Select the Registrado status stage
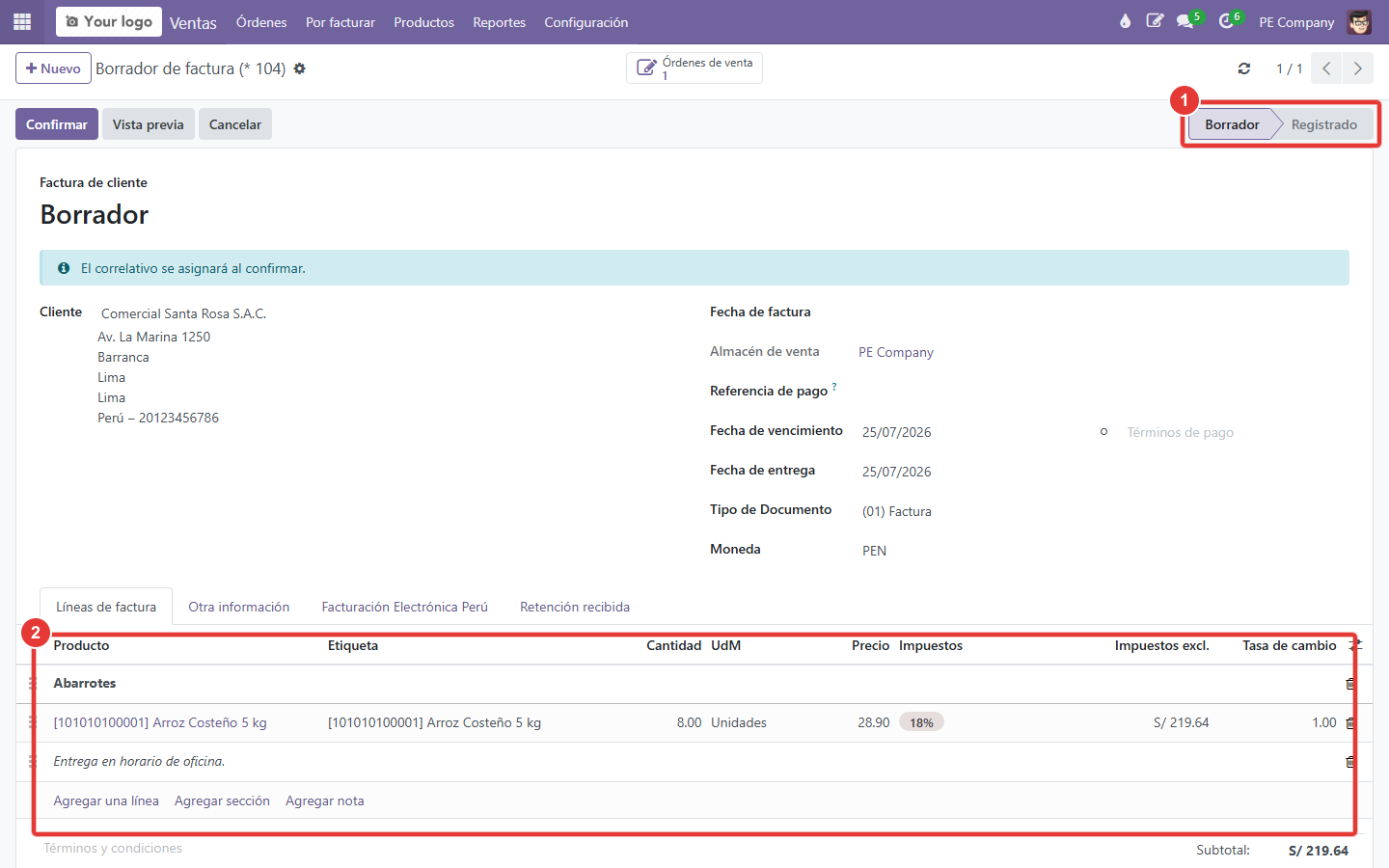Screen dimensions: 1389x868 (x=1324, y=124)
